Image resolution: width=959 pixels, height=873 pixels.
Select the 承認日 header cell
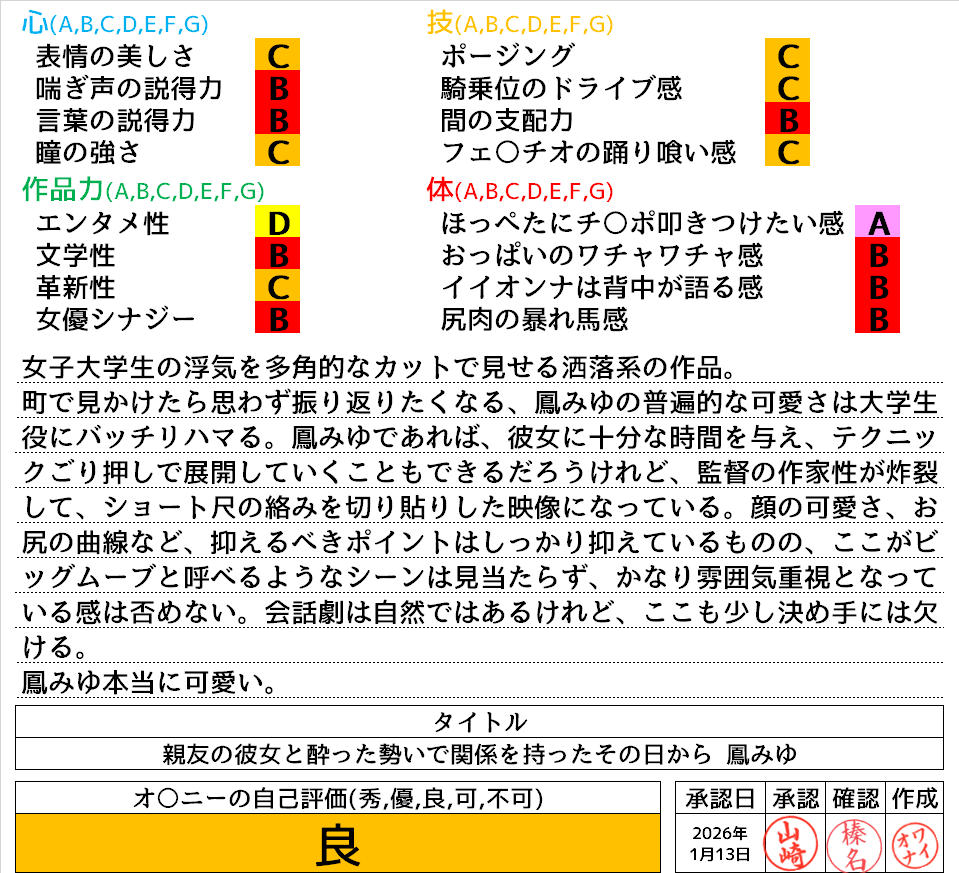pyautogui.click(x=720, y=798)
